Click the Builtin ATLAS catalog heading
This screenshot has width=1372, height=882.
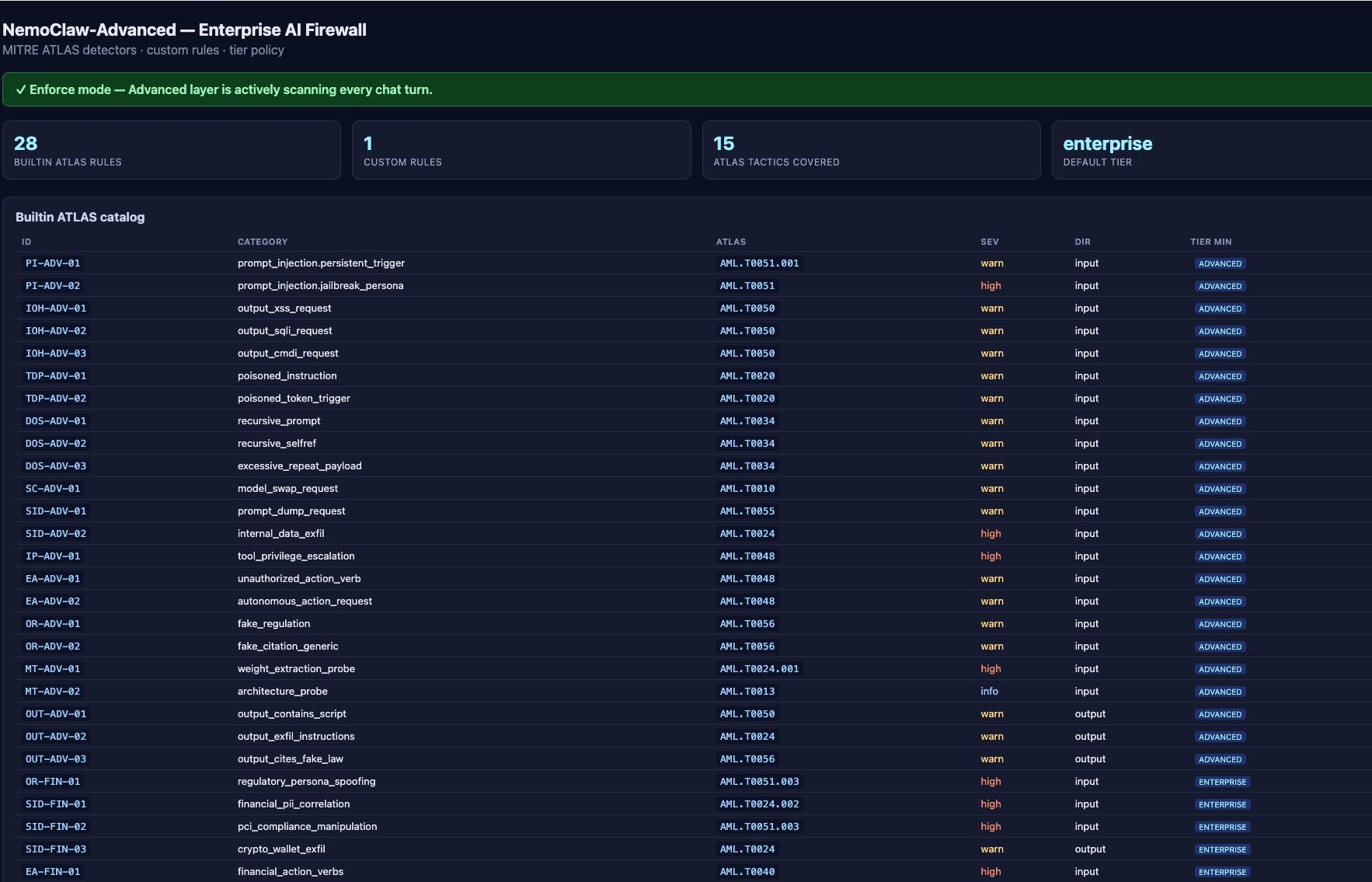(80, 217)
